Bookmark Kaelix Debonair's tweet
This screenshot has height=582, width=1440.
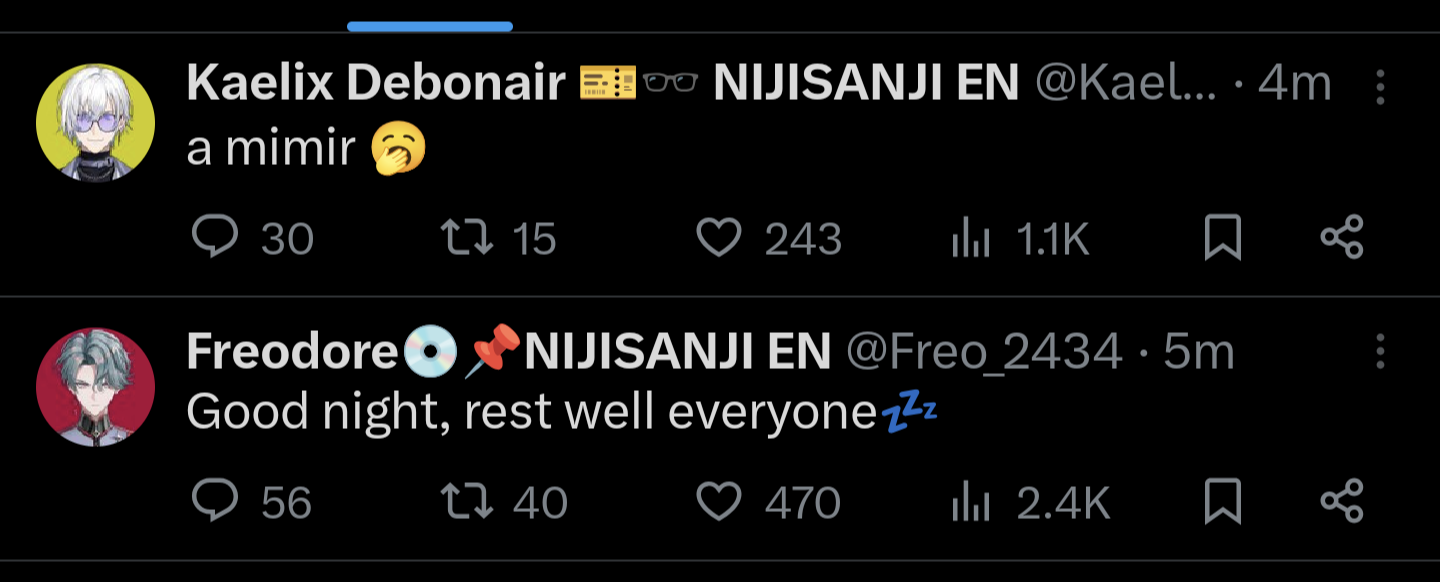pyautogui.click(x=1222, y=238)
